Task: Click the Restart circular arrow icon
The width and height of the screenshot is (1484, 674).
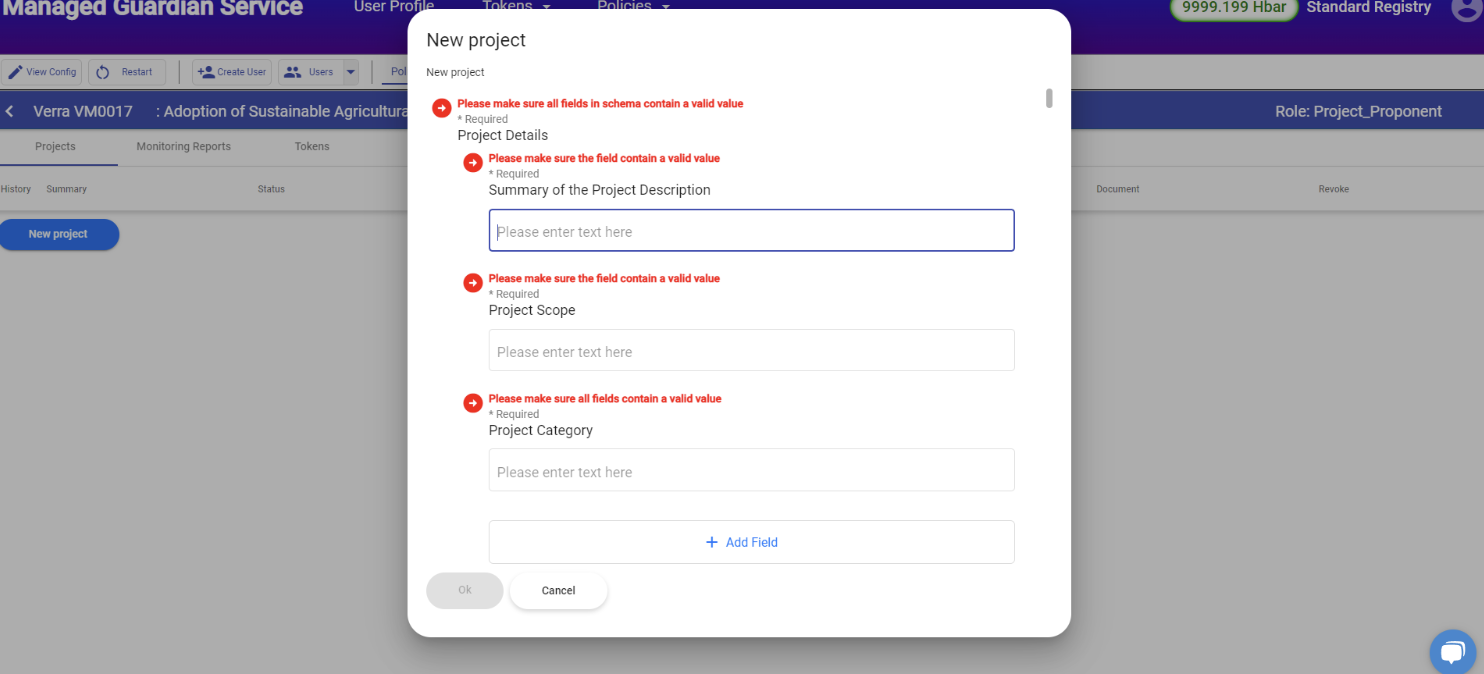Action: [103, 72]
